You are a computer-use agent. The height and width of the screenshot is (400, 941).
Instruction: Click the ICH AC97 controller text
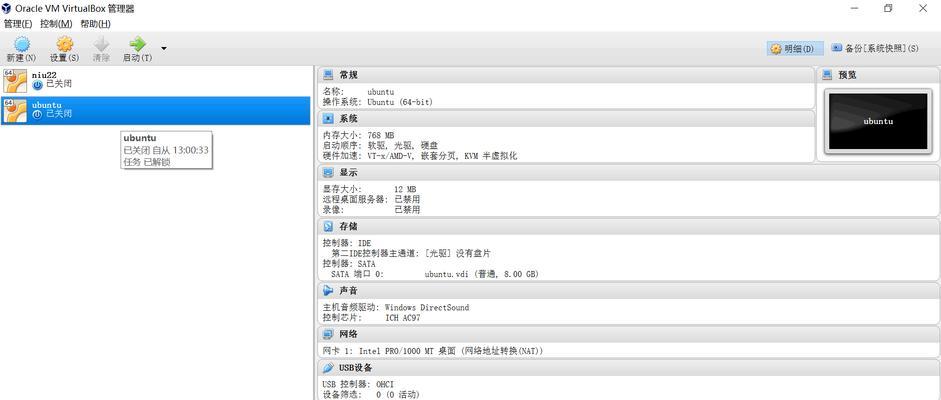[x=403, y=318]
